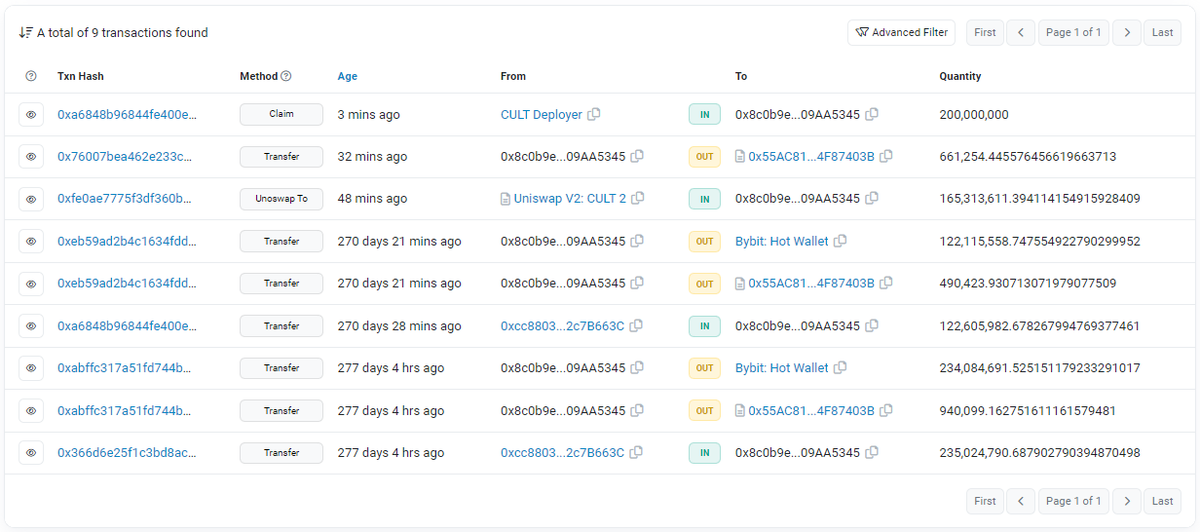Open transaction hash 0x366d6e25f1c3bd8ac
This screenshot has height=532, width=1200.
(127, 453)
